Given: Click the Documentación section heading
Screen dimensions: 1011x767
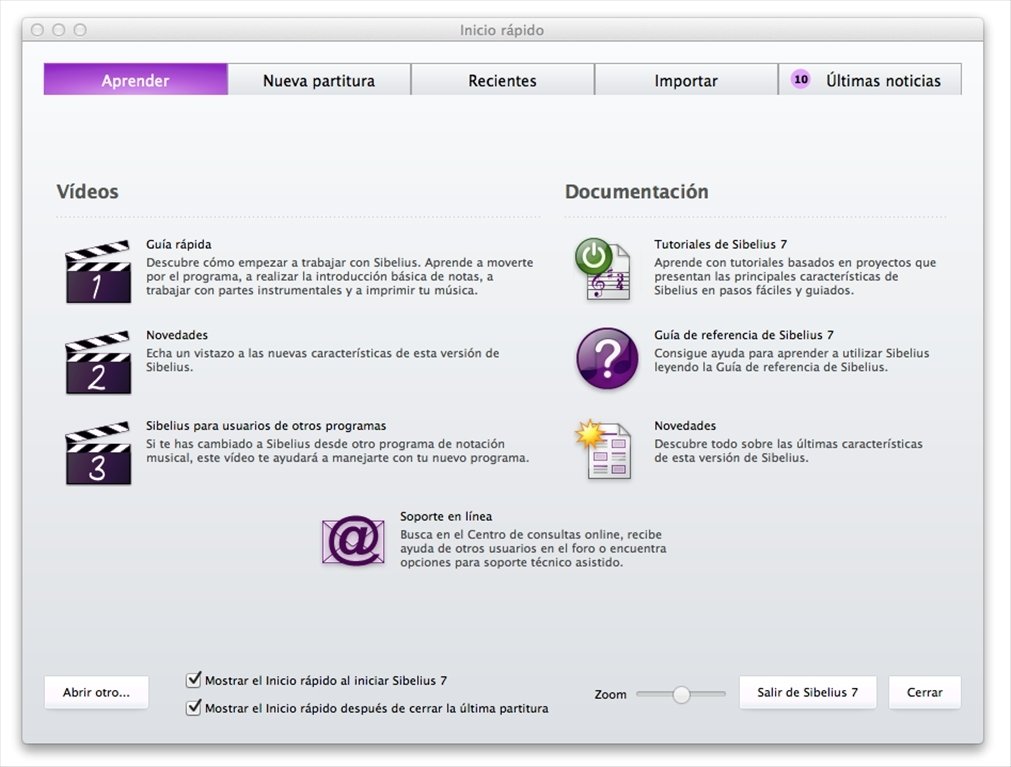Looking at the screenshot, I should point(636,191).
